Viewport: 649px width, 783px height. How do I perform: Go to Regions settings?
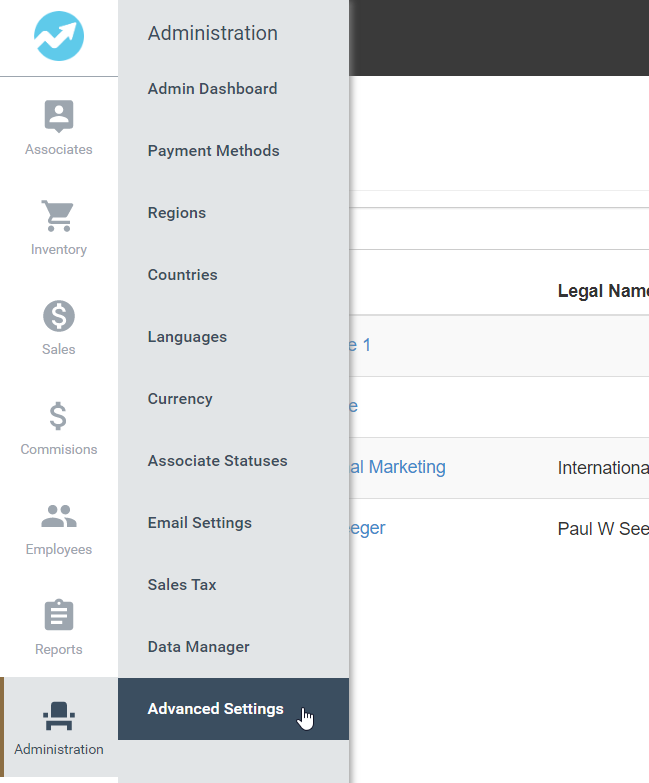point(176,213)
